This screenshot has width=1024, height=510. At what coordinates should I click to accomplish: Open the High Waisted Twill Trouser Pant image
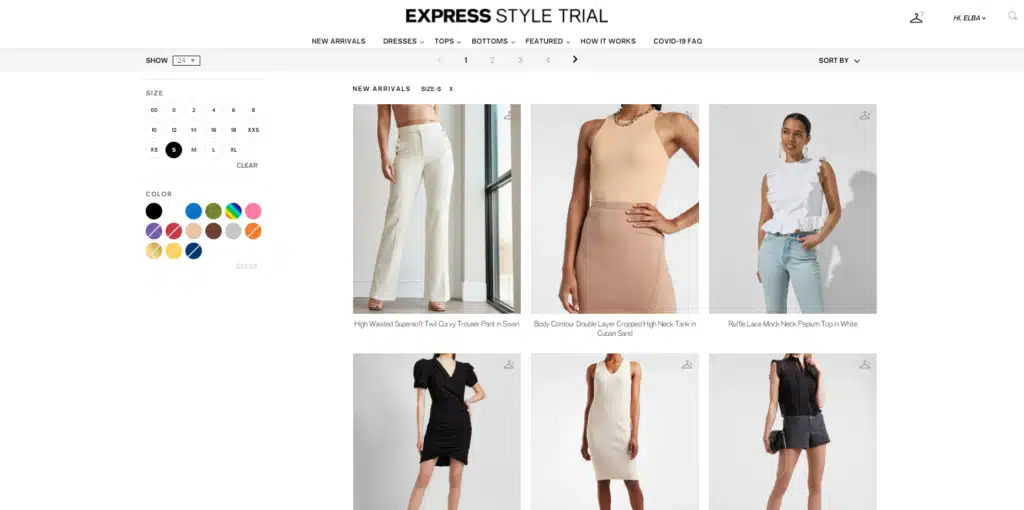[x=437, y=209]
